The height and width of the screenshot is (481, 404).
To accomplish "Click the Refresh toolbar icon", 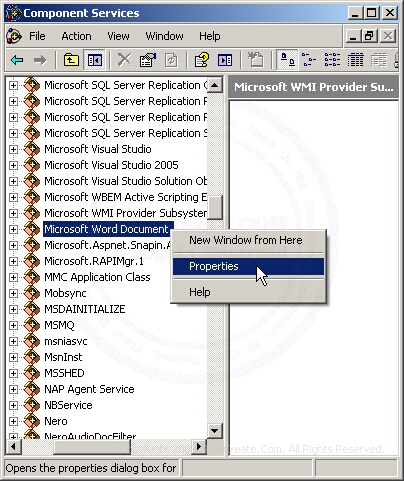I will (x=171, y=60).
